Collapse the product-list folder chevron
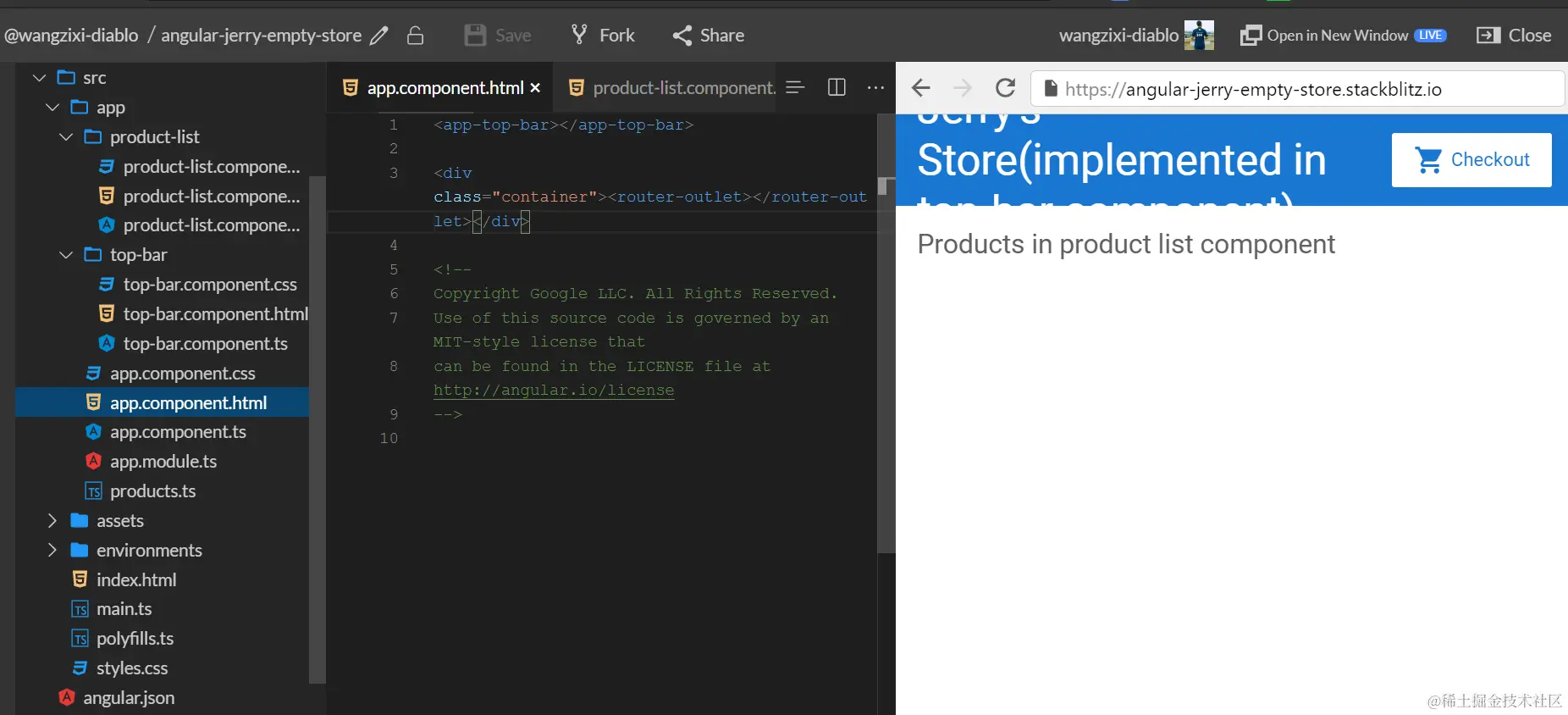The width and height of the screenshot is (1568, 715). (x=66, y=137)
